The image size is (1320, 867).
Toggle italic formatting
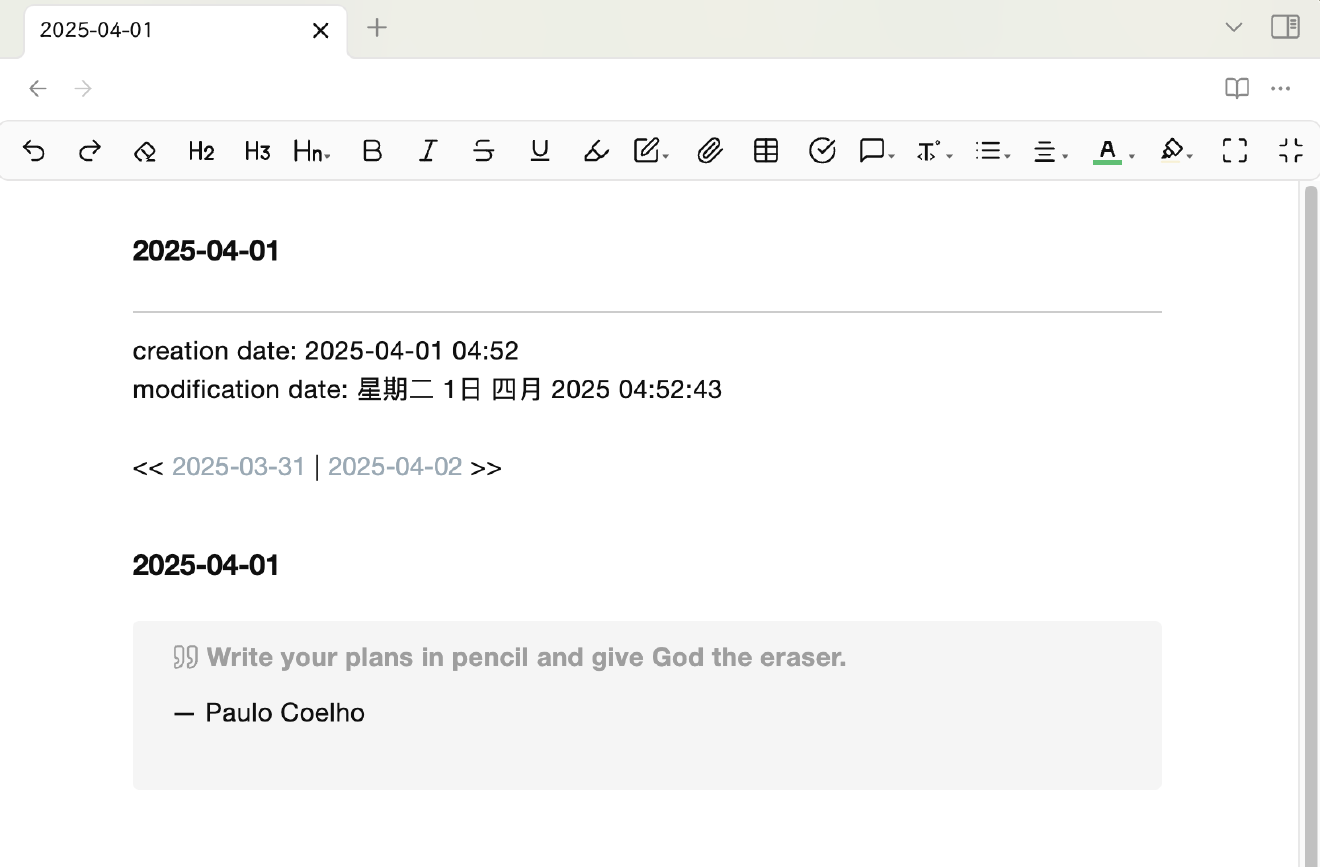pos(428,151)
